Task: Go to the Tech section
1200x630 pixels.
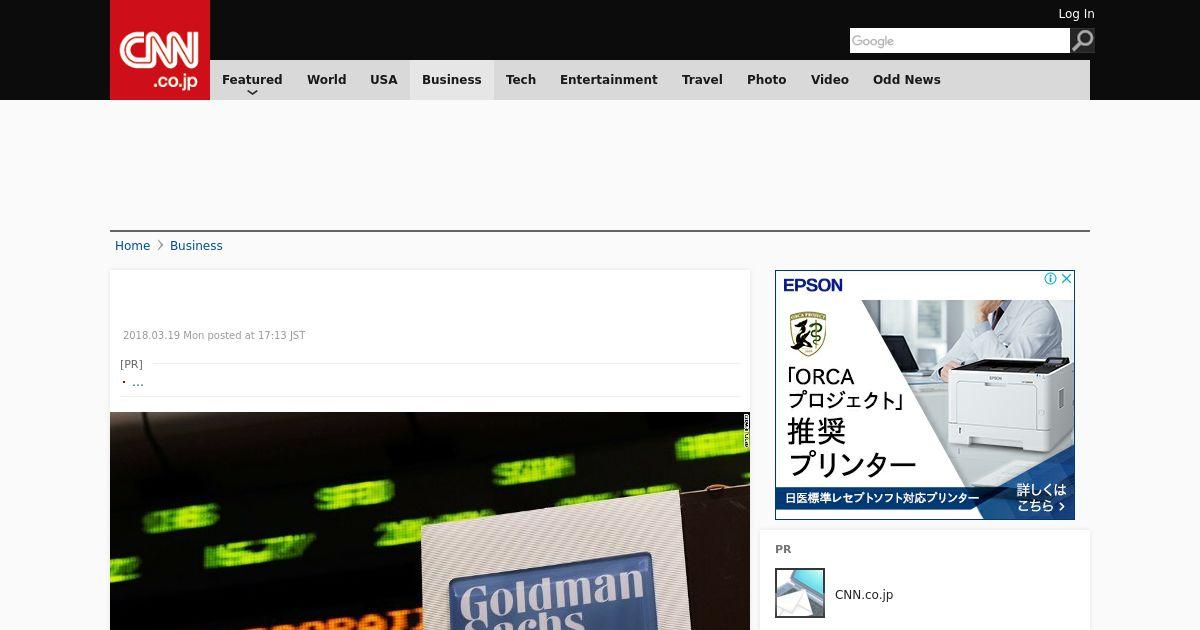Action: click(x=521, y=80)
